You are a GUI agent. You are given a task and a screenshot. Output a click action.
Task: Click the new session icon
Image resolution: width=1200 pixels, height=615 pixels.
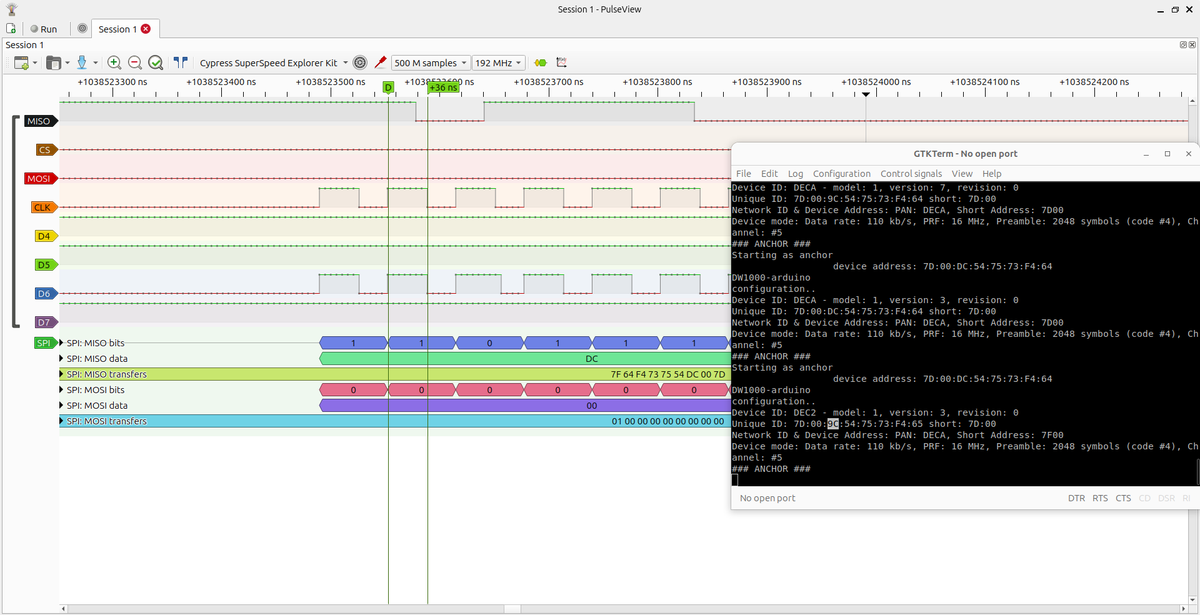coord(11,29)
